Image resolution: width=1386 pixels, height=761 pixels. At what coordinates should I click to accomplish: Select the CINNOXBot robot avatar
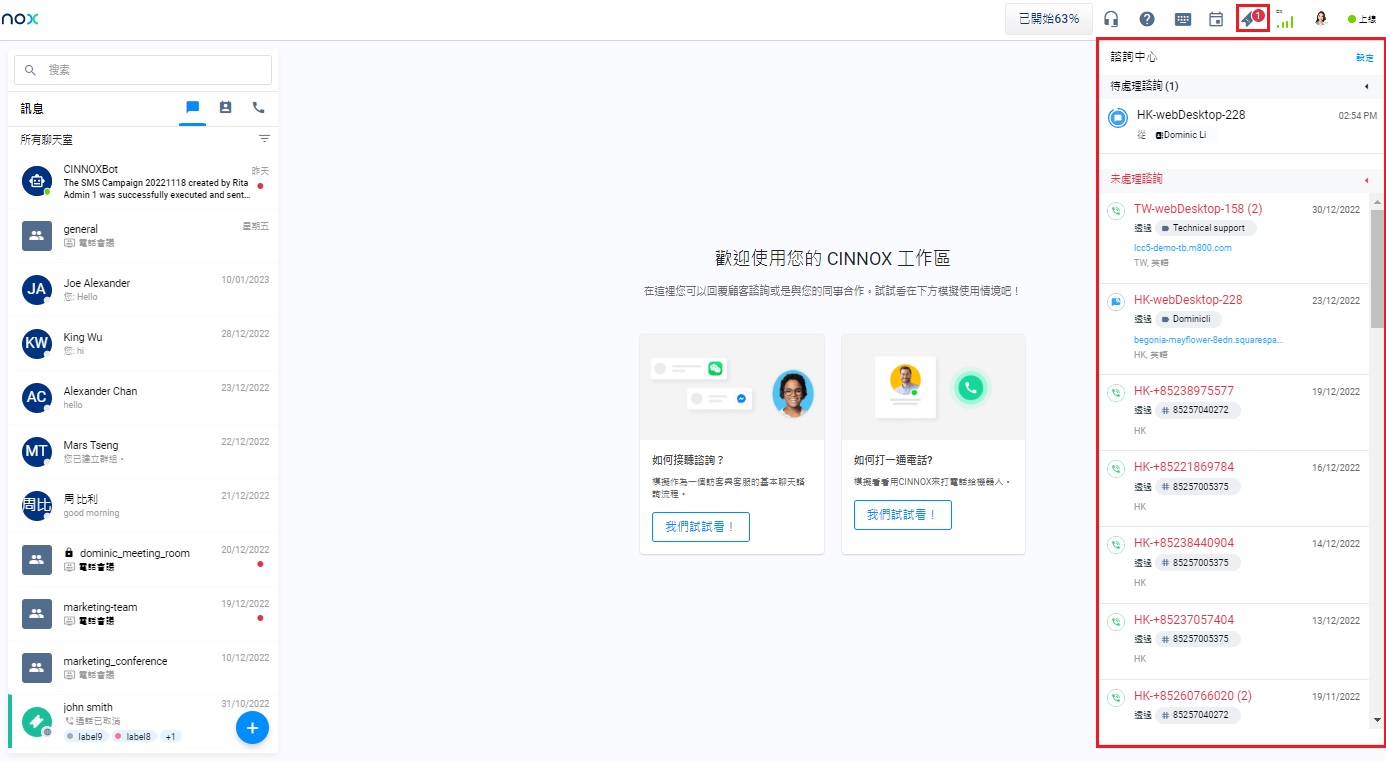pos(37,181)
